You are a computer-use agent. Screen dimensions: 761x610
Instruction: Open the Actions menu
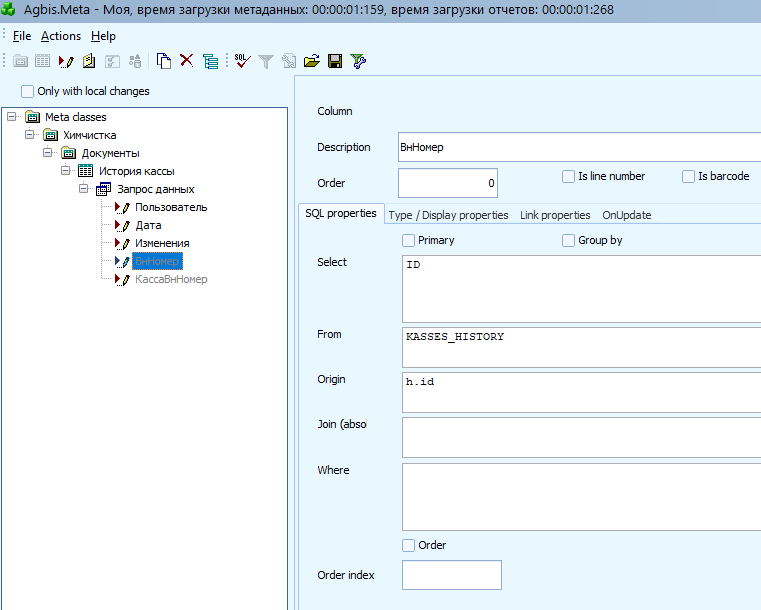61,36
